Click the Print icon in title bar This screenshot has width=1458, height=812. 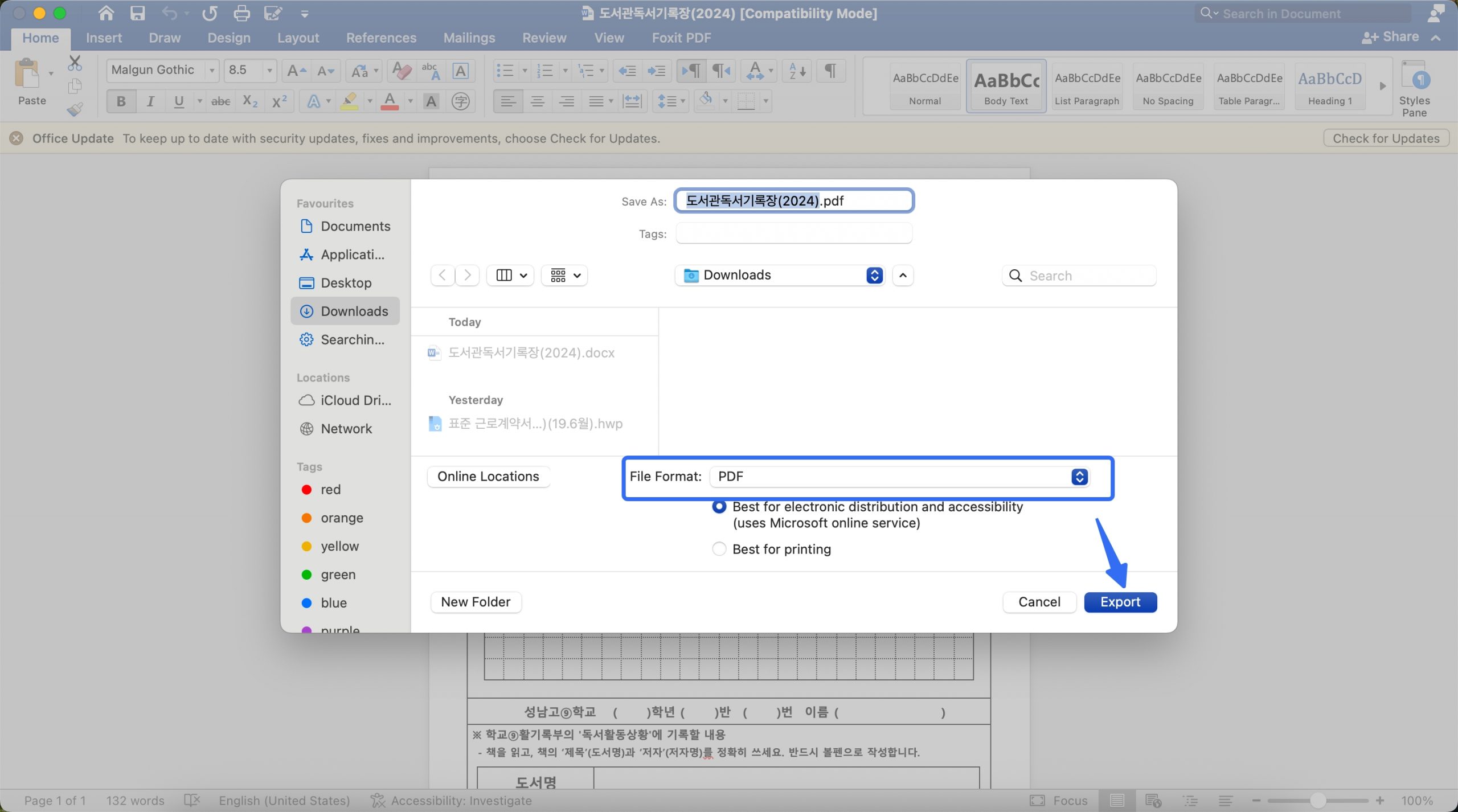(241, 13)
